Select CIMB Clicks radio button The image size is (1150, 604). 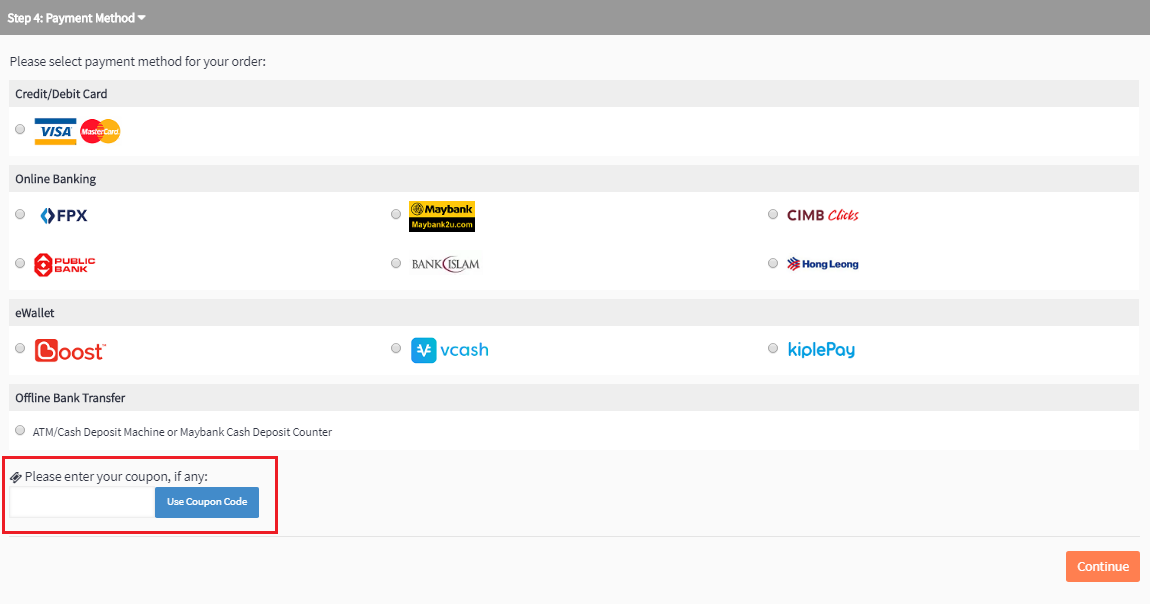[773, 214]
